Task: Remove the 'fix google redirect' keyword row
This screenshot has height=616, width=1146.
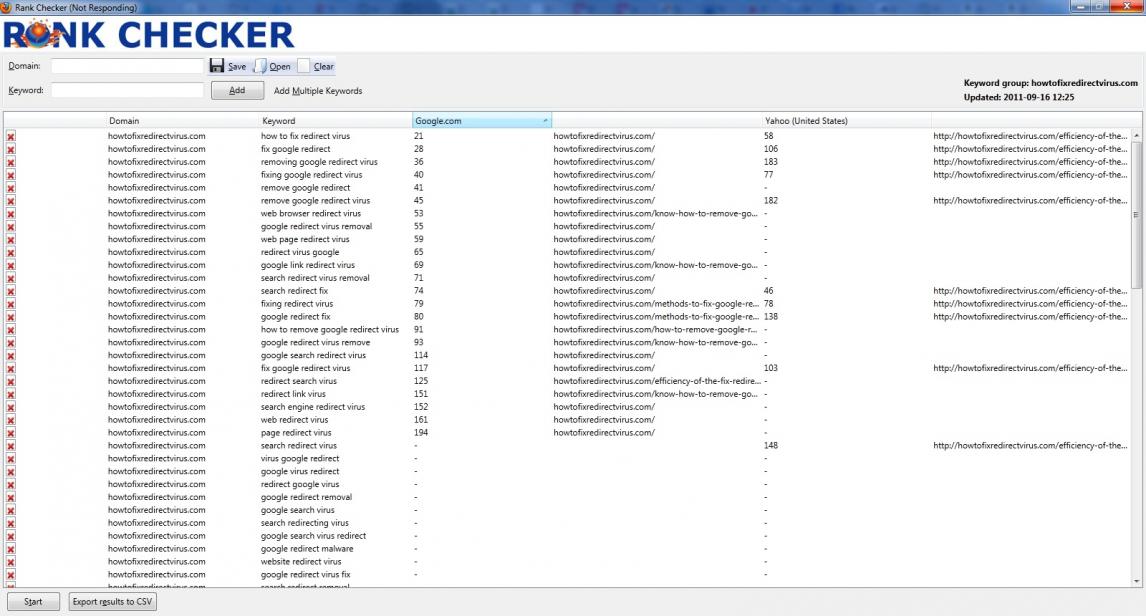Action: (x=11, y=149)
